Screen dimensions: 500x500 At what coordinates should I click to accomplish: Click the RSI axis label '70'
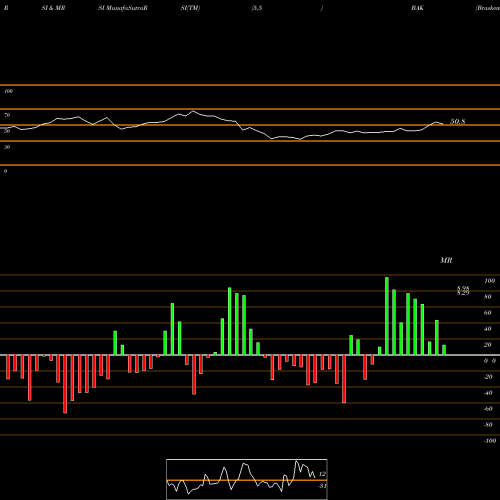pyautogui.click(x=7, y=115)
